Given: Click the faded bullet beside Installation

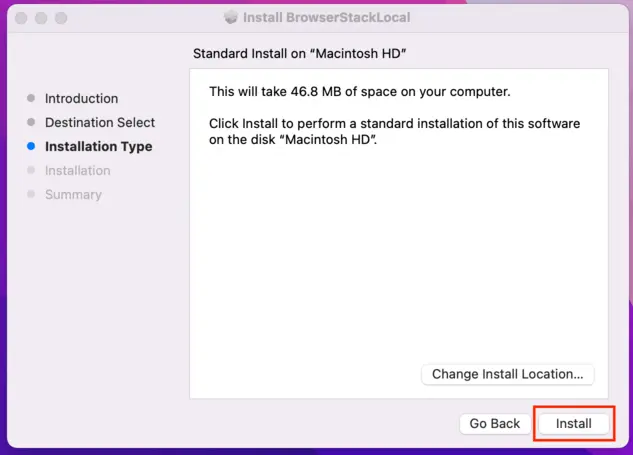Looking at the screenshot, I should coord(31,170).
